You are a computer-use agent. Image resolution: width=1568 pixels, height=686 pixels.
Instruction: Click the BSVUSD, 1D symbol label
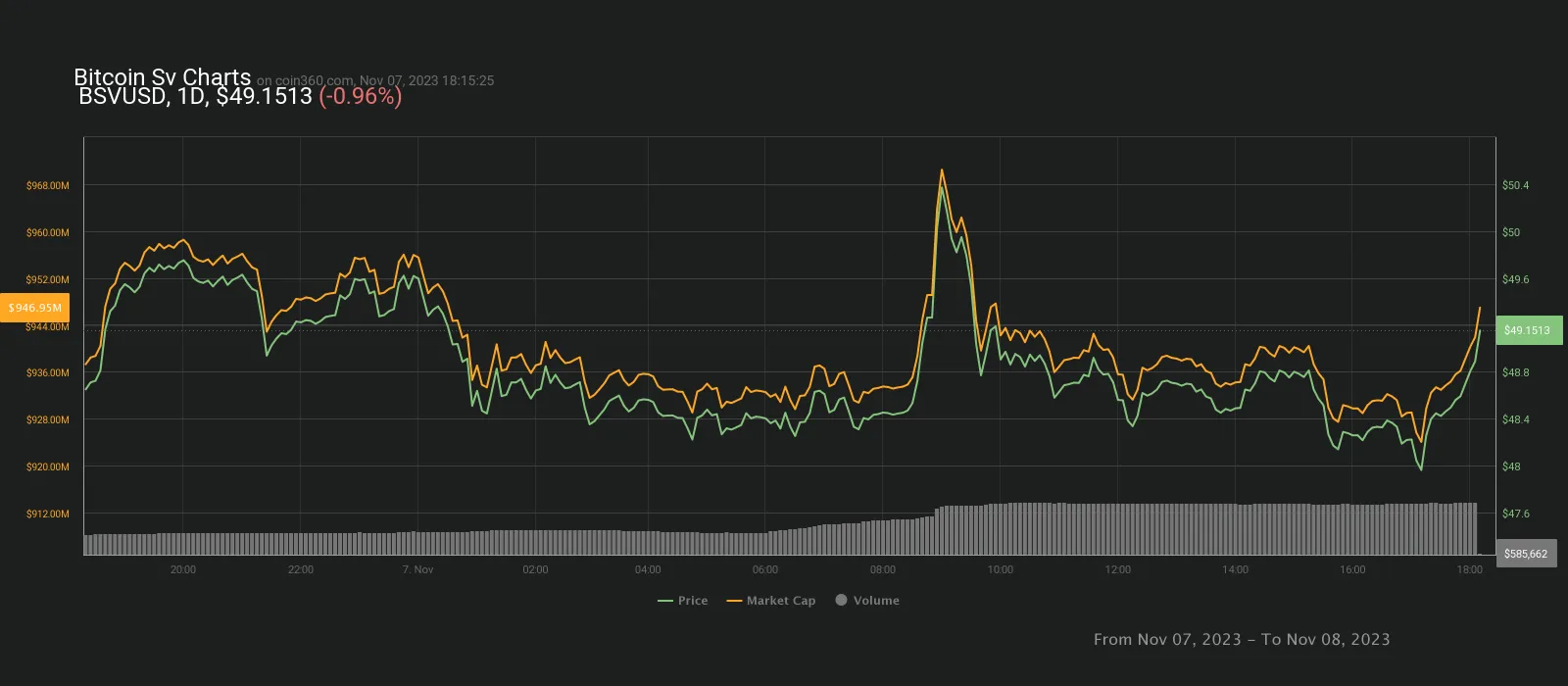143,96
